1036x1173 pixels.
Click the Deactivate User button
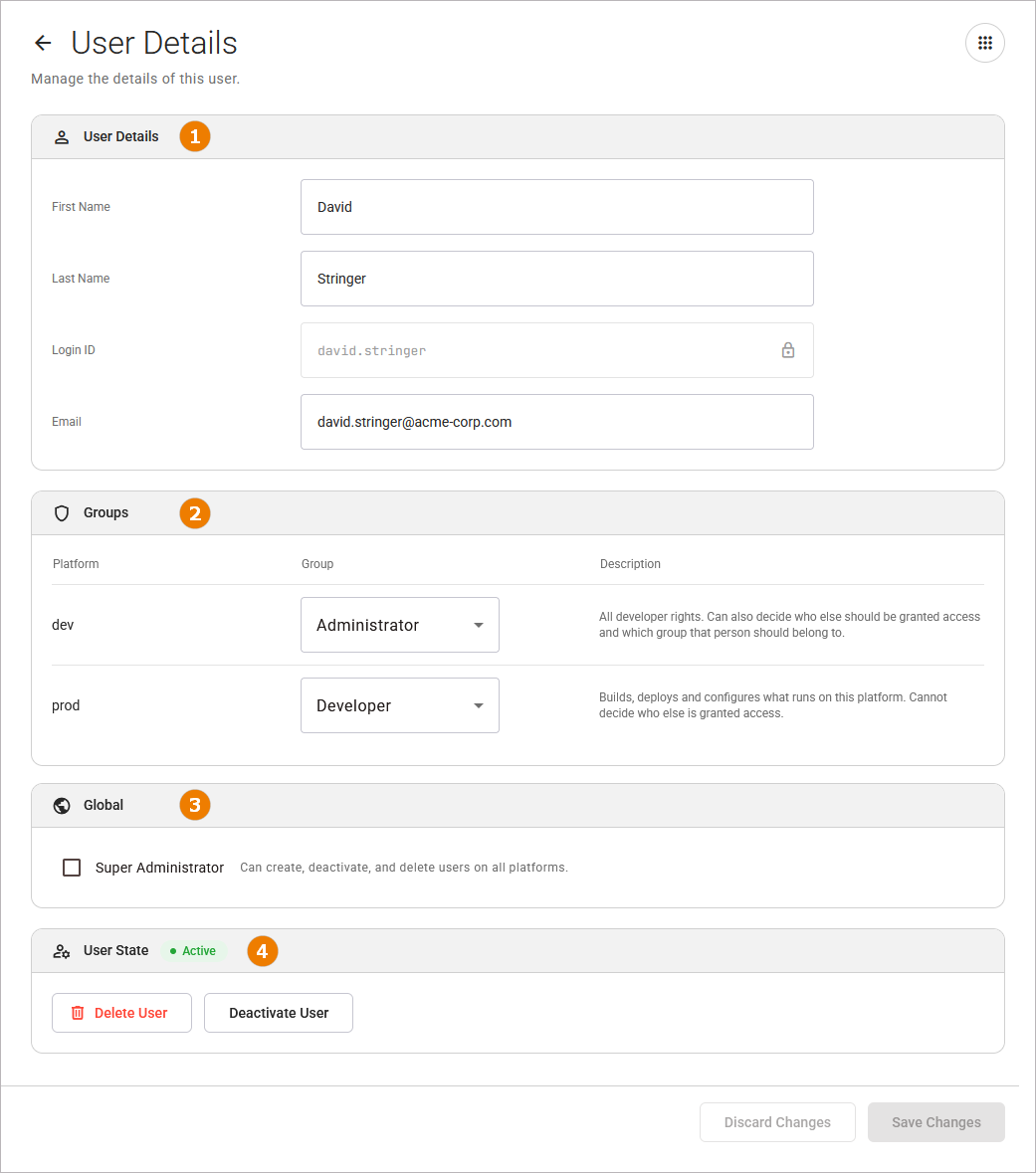[279, 1013]
